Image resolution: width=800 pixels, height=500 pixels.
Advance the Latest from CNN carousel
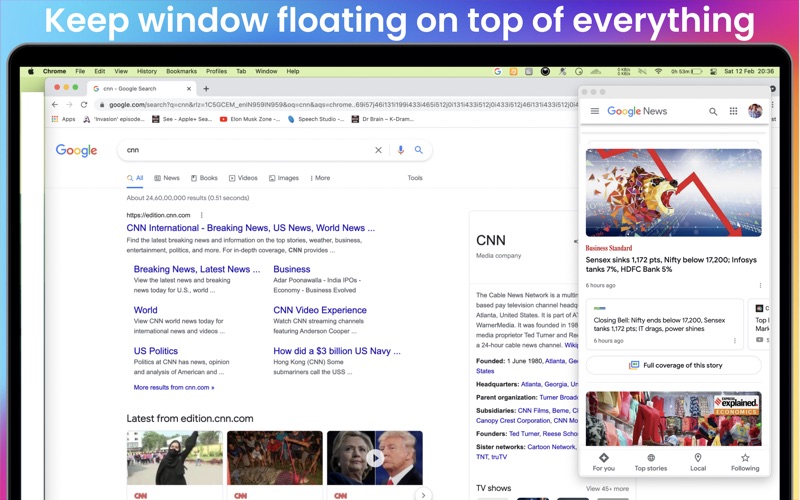coord(422,494)
